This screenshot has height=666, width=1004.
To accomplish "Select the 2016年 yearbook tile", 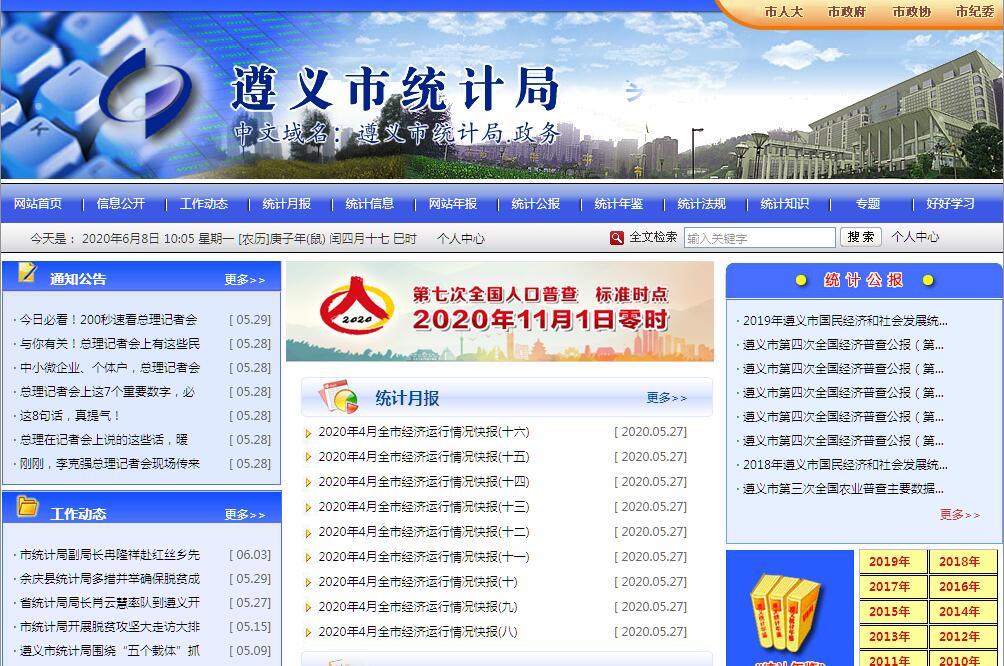I will 962,587.
